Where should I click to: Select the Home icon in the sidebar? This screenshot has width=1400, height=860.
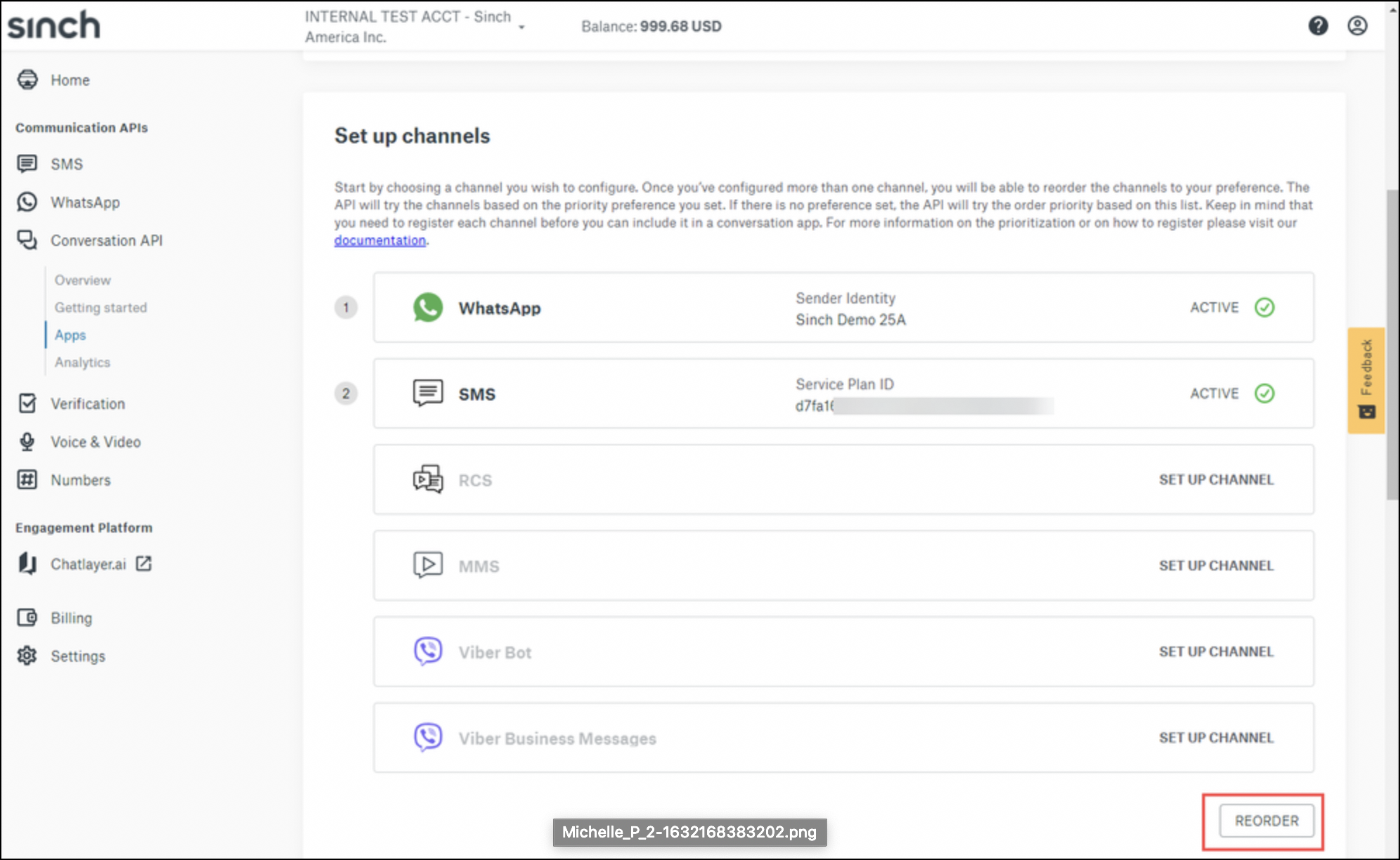(x=27, y=79)
